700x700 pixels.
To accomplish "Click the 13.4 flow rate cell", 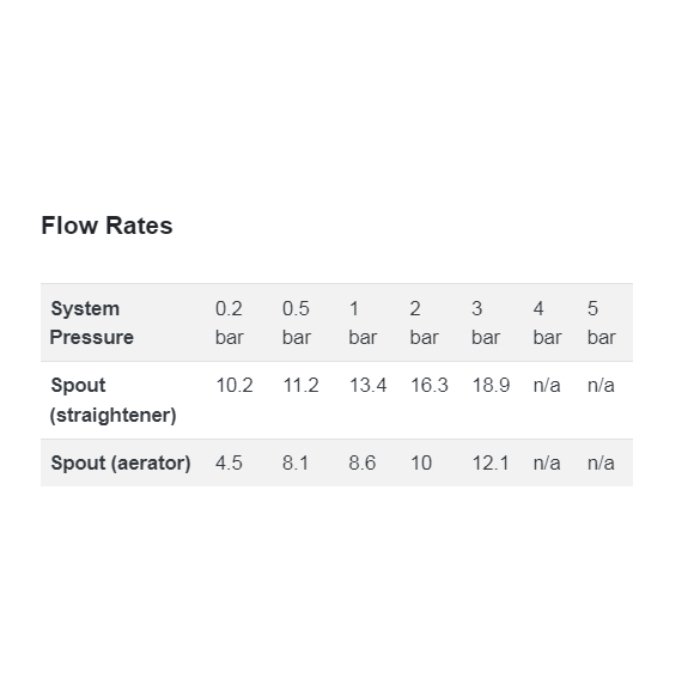I will click(368, 385).
